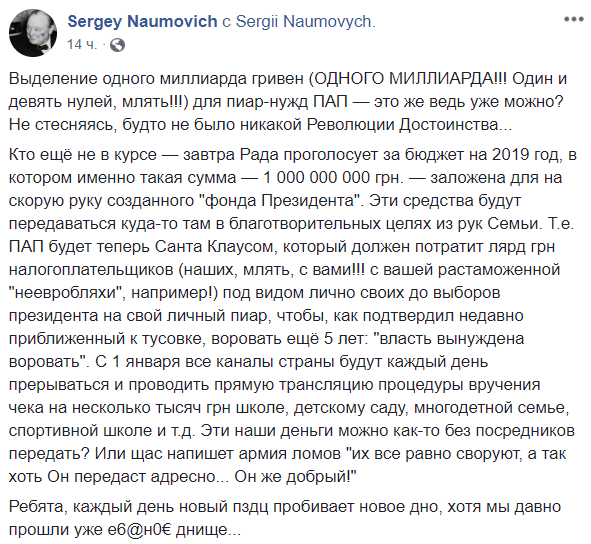Open the post's "14 ч." timestamp
The image size is (591, 544).
[x=81, y=45]
